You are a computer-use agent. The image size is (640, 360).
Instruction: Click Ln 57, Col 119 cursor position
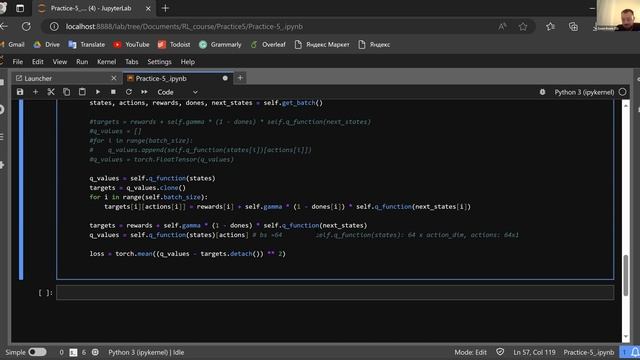[x=534, y=352]
